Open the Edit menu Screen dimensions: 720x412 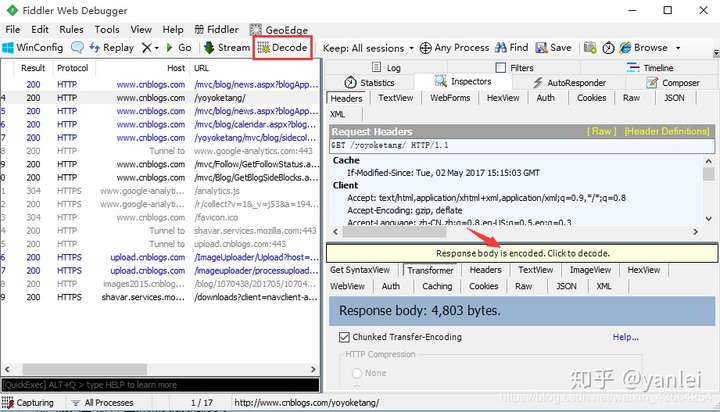point(40,30)
